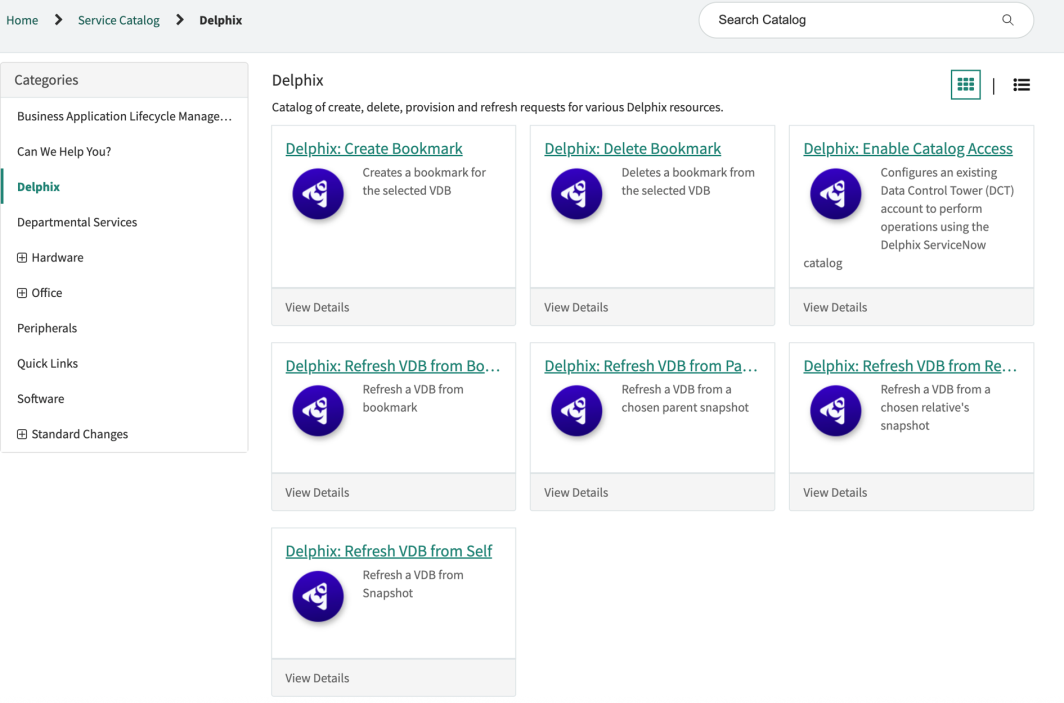This screenshot has width=1064, height=703.
Task: Open the Delphix: Create Bookmark link
Action: pyautogui.click(x=374, y=149)
